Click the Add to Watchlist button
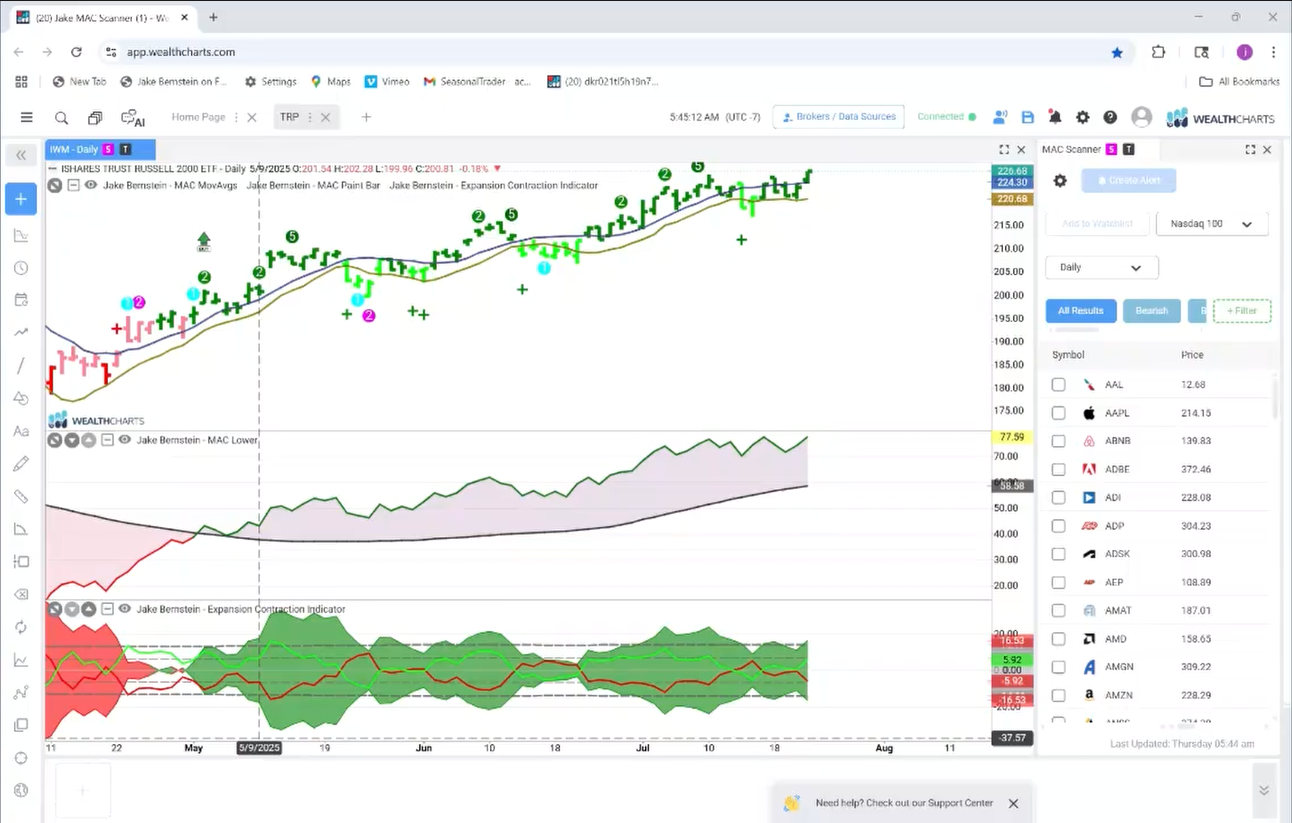Viewport: 1292px width, 823px height. pos(1097,224)
